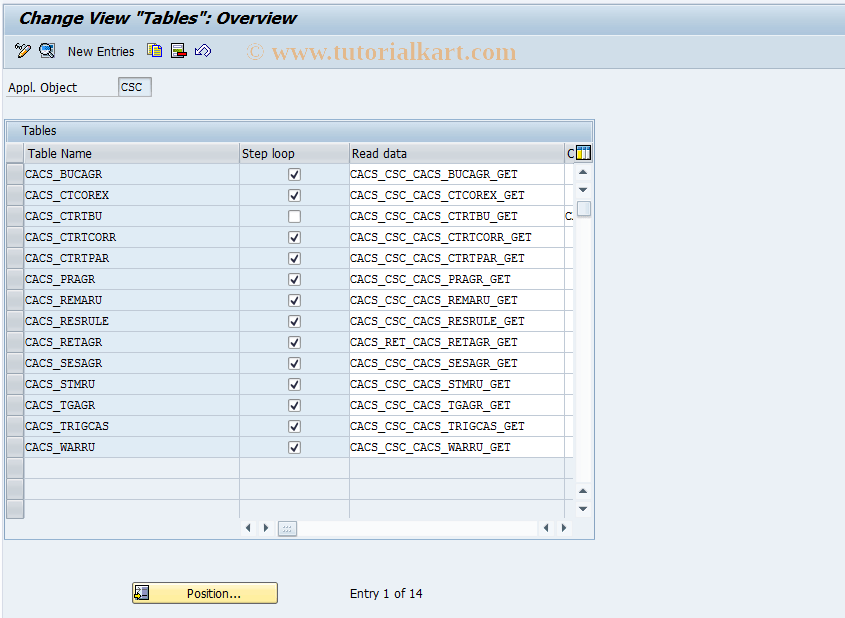Screen dimensions: 845x618
Task: Click the New Entries button
Action: 99,51
